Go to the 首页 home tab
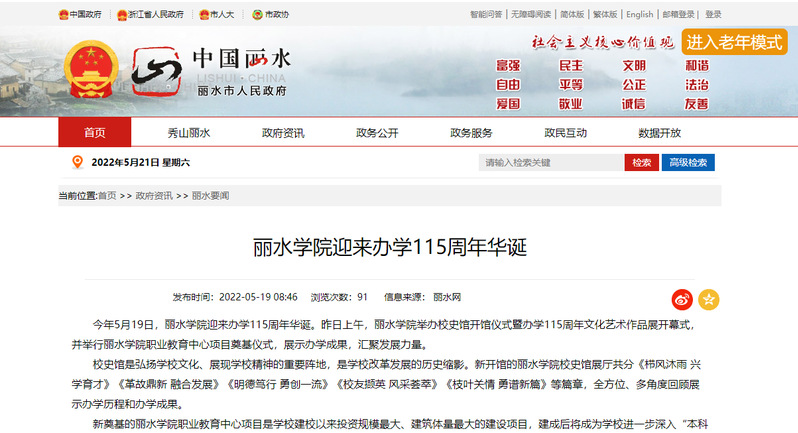The width and height of the screenshot is (798, 433). coord(94,133)
